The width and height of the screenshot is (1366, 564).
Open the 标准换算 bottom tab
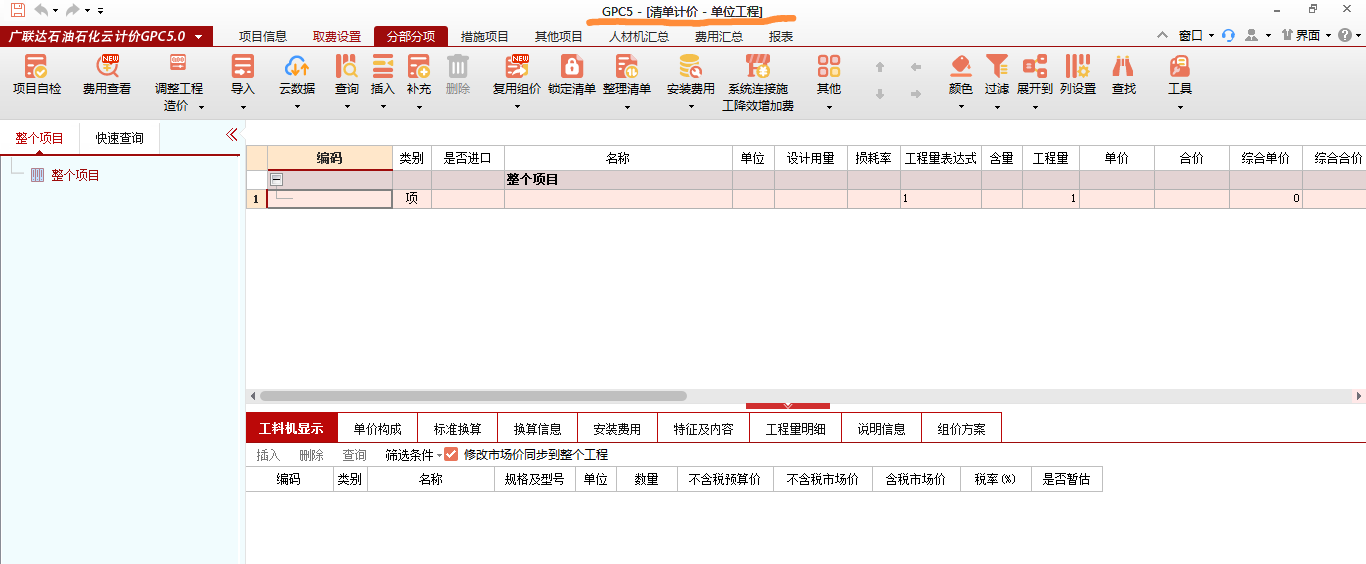pos(458,429)
